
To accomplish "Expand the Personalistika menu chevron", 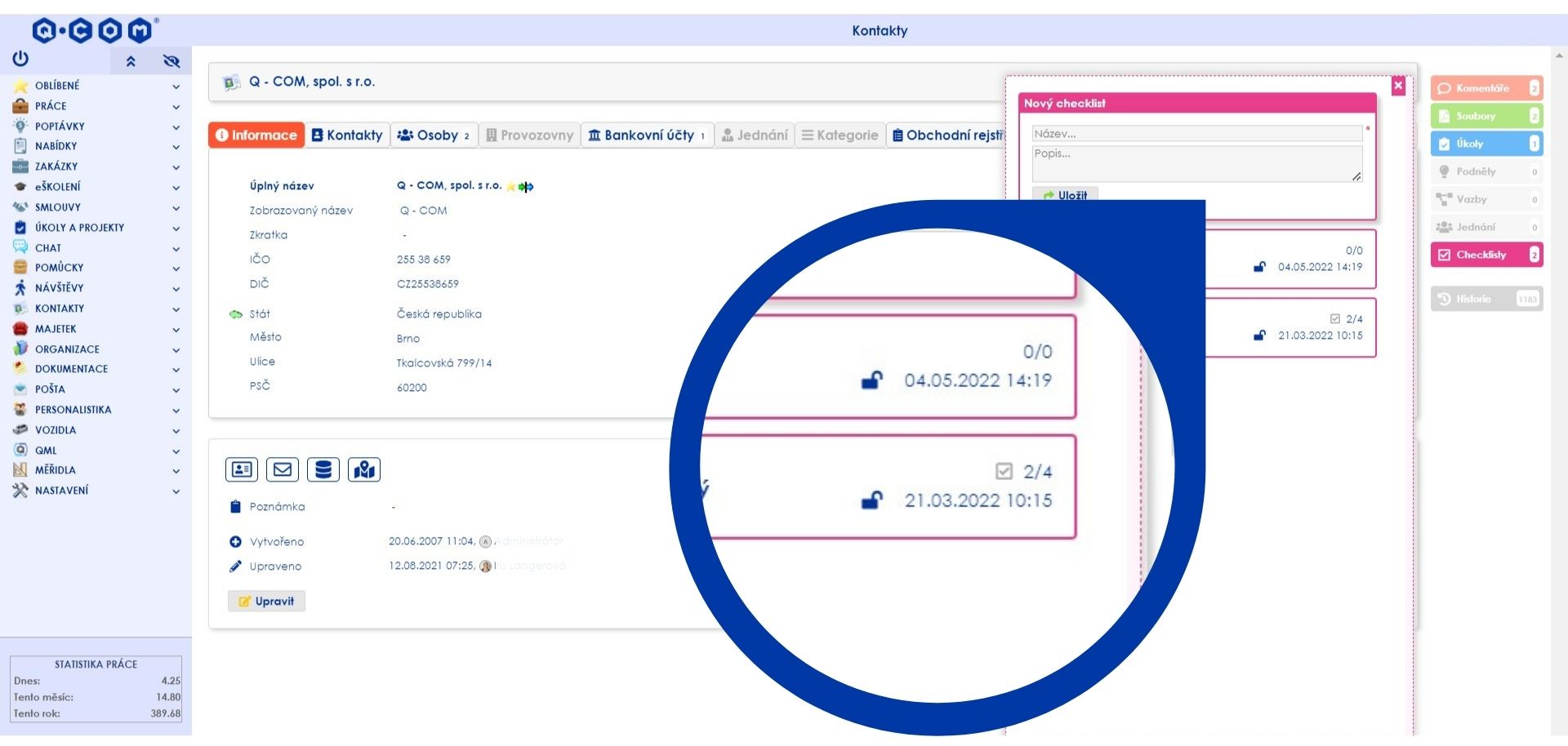I will click(176, 411).
